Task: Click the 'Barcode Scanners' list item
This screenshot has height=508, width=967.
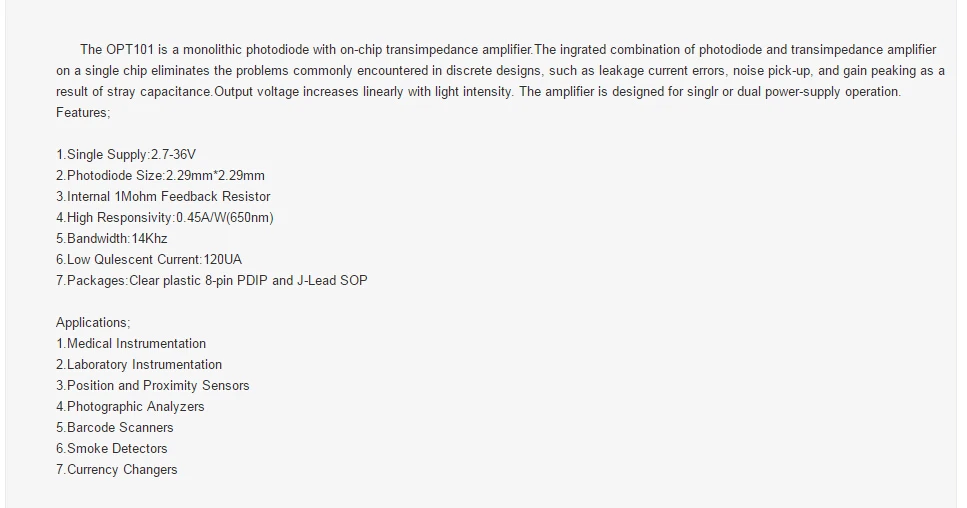Action: pyautogui.click(x=115, y=428)
